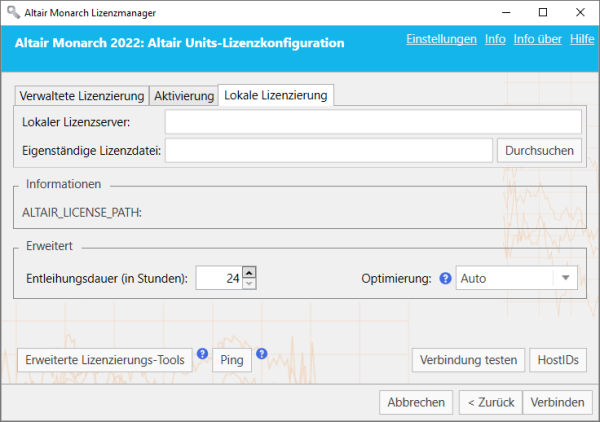Click Verbindung testen button
The height and width of the screenshot is (422, 600).
point(468,360)
